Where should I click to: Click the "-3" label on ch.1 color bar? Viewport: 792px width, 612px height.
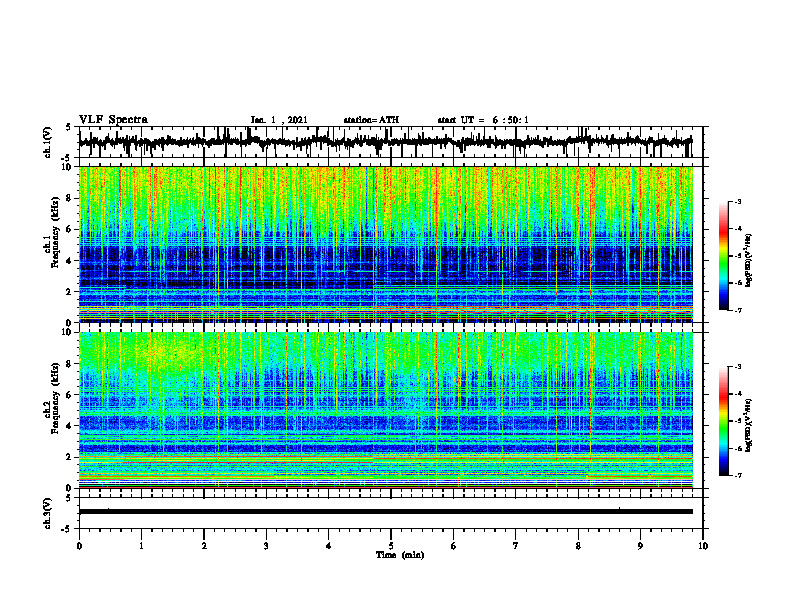click(x=738, y=202)
